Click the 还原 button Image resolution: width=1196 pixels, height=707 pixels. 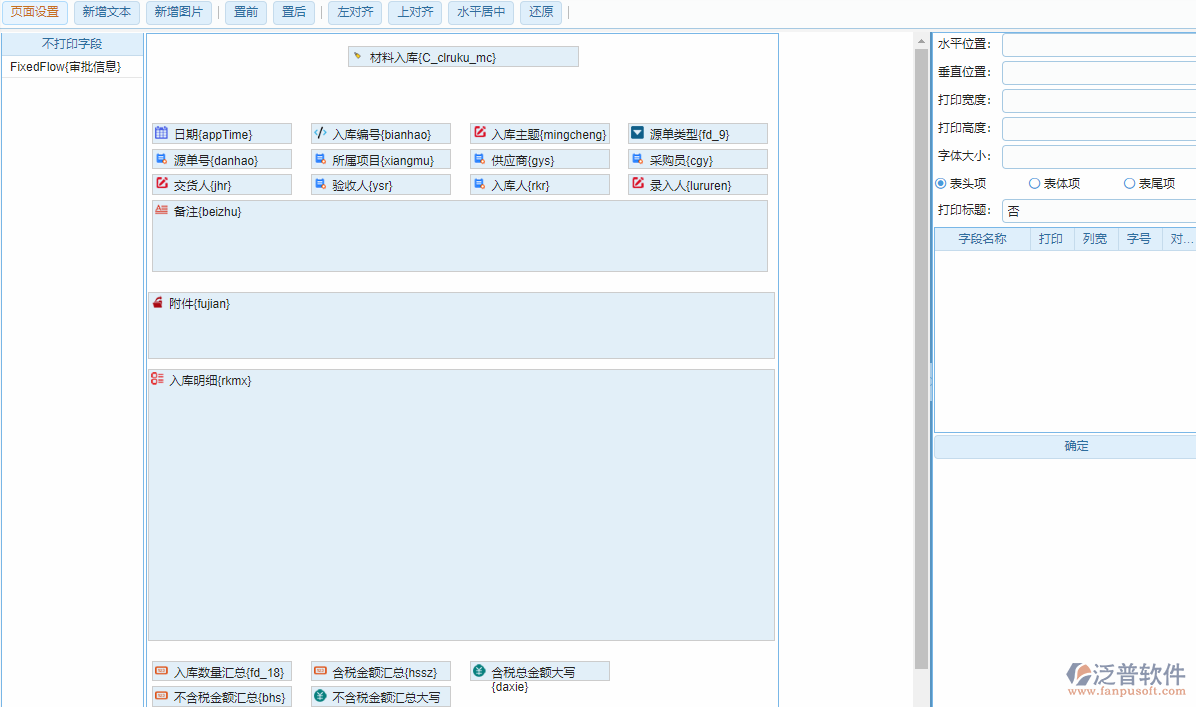(x=540, y=13)
